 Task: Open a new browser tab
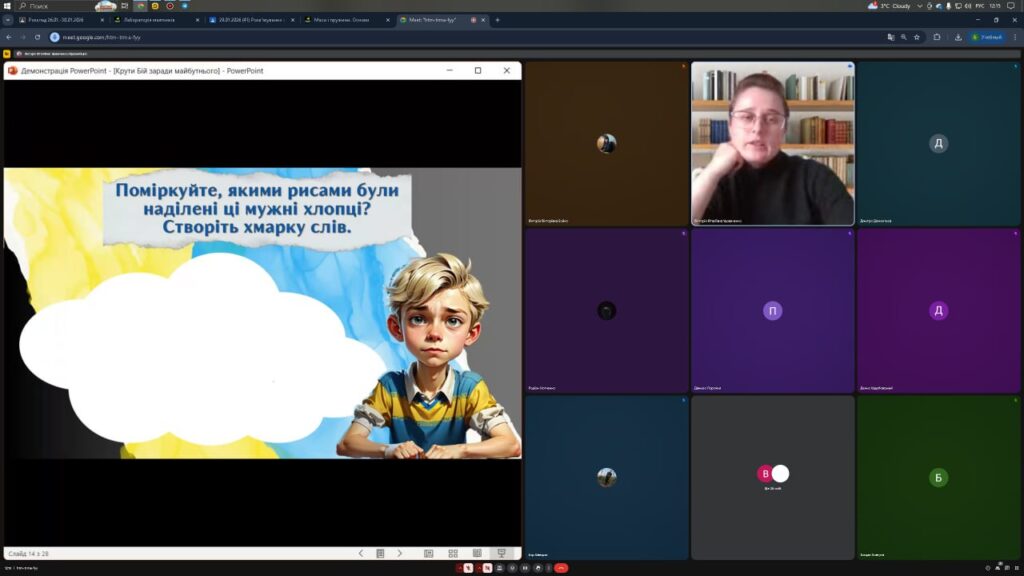(x=497, y=20)
